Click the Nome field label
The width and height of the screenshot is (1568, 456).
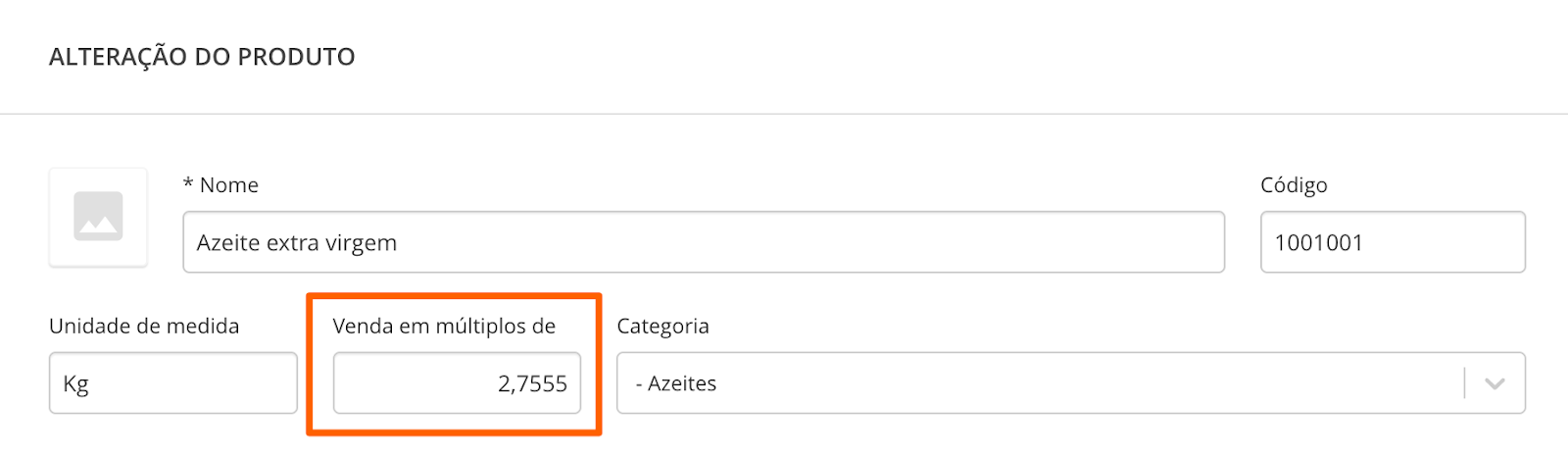click(229, 185)
